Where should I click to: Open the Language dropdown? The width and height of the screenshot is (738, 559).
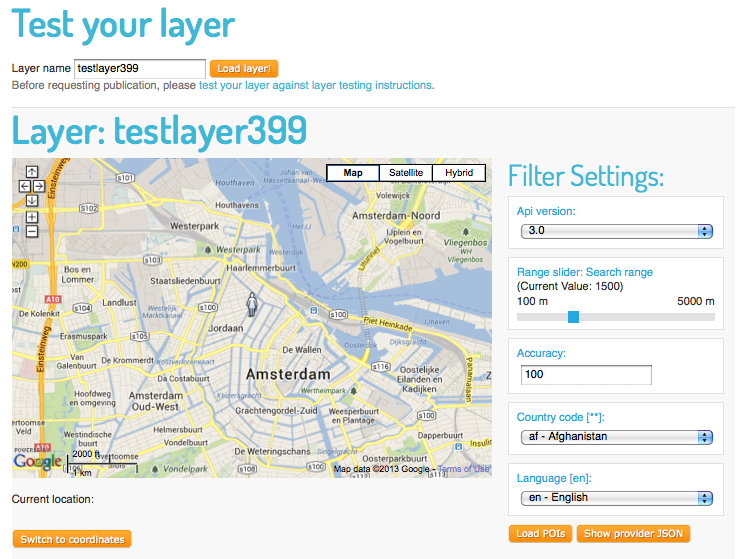tap(617, 498)
